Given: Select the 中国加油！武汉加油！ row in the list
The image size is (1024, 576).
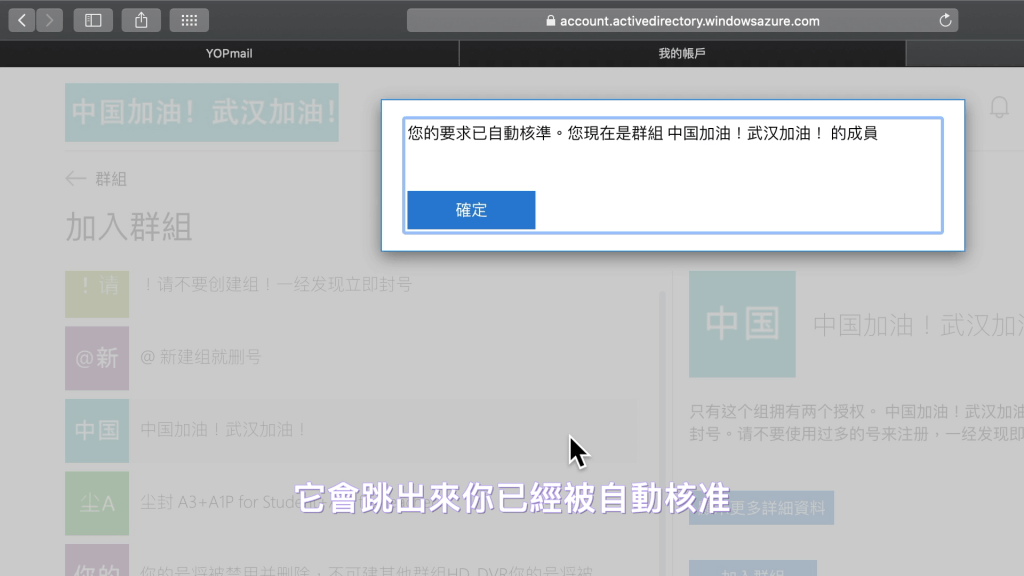Looking at the screenshot, I should tap(351, 430).
